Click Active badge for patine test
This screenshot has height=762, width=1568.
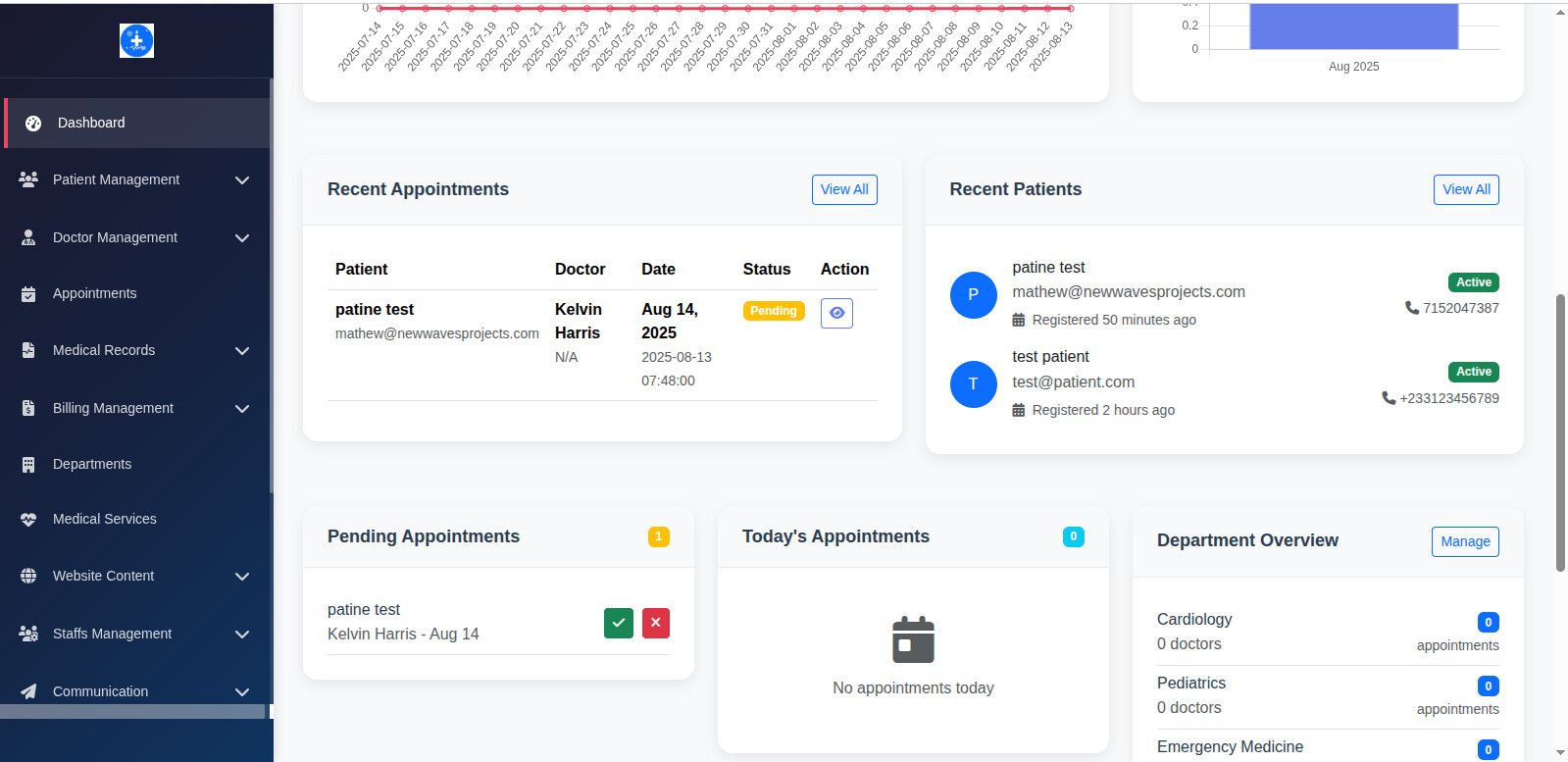pos(1474,282)
